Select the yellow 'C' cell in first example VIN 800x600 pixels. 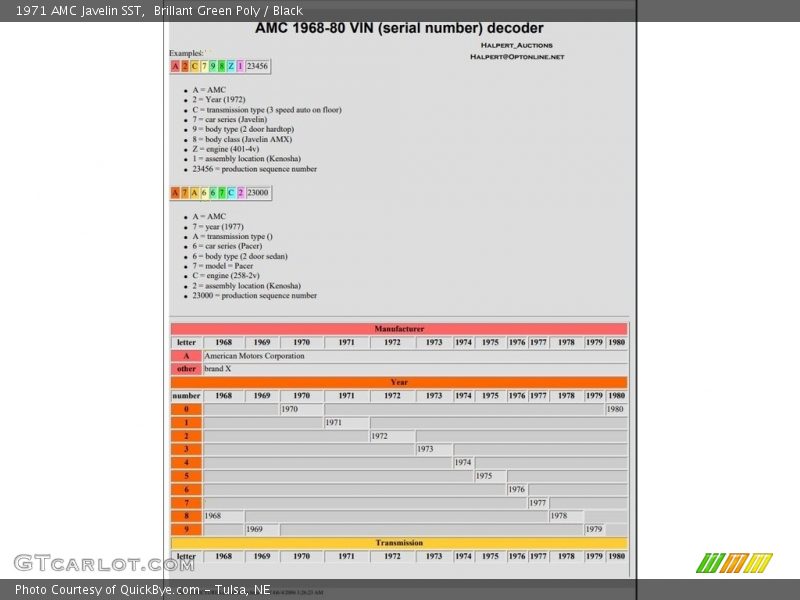coord(194,66)
